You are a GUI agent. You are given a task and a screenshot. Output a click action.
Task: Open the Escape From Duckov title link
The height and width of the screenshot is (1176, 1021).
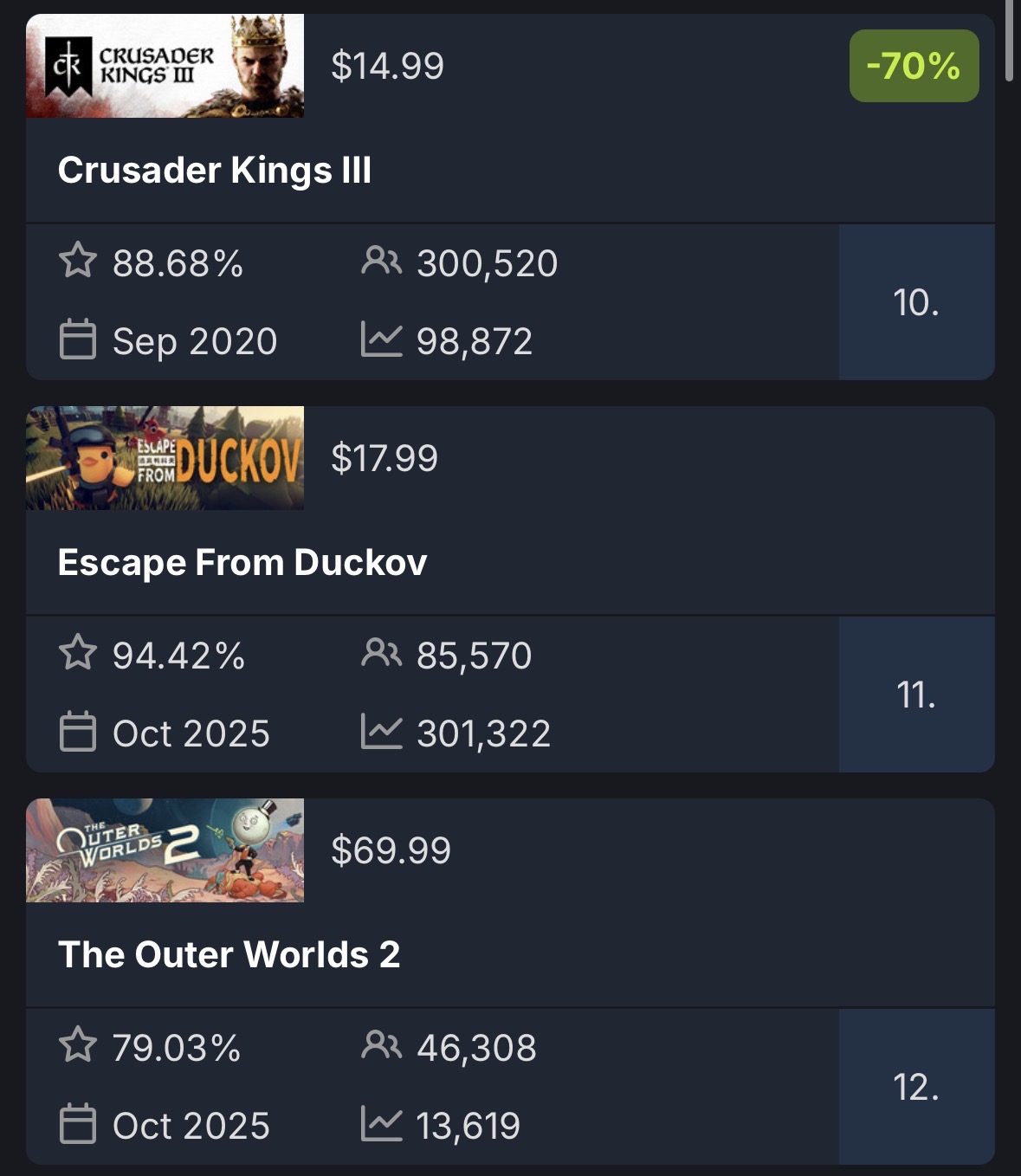click(242, 562)
